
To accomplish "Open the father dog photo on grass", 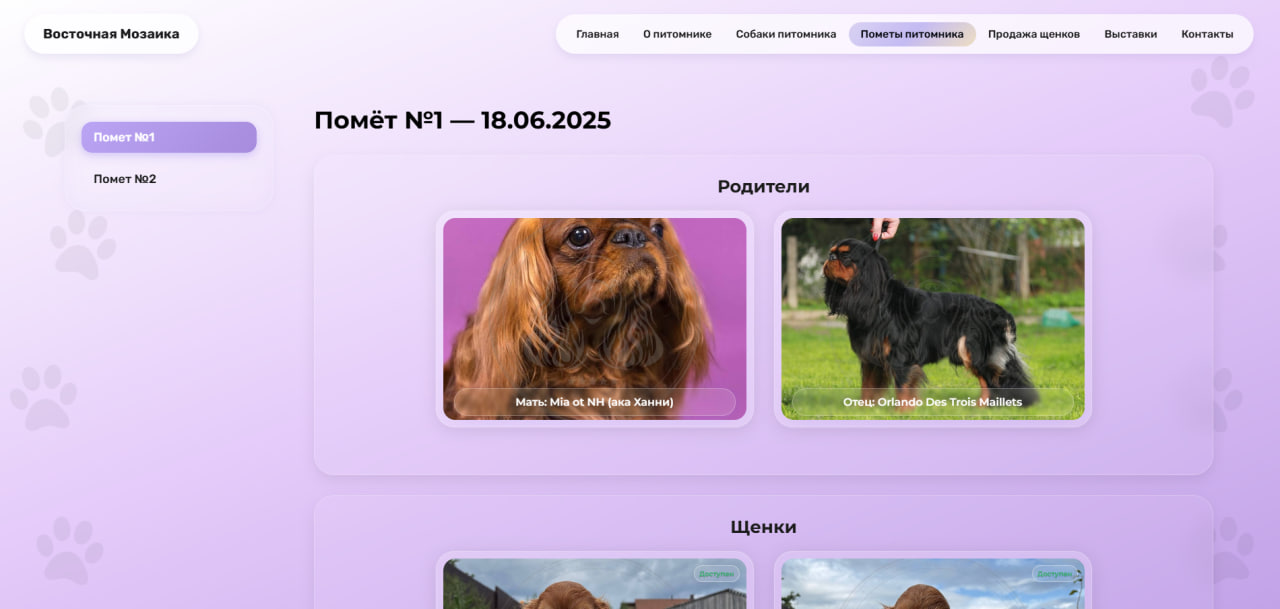I will click(932, 300).
